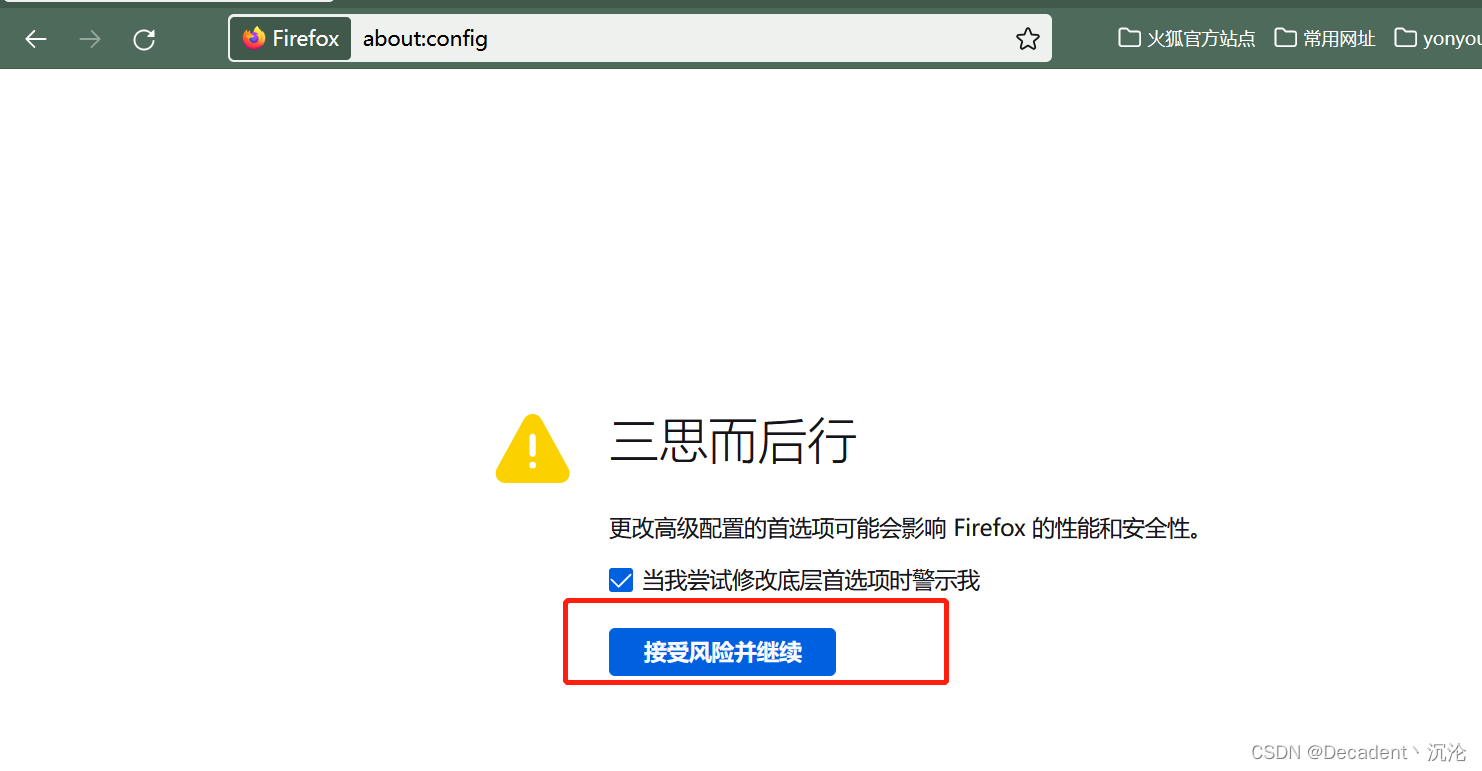Go back with the left arrow button

(x=36, y=39)
